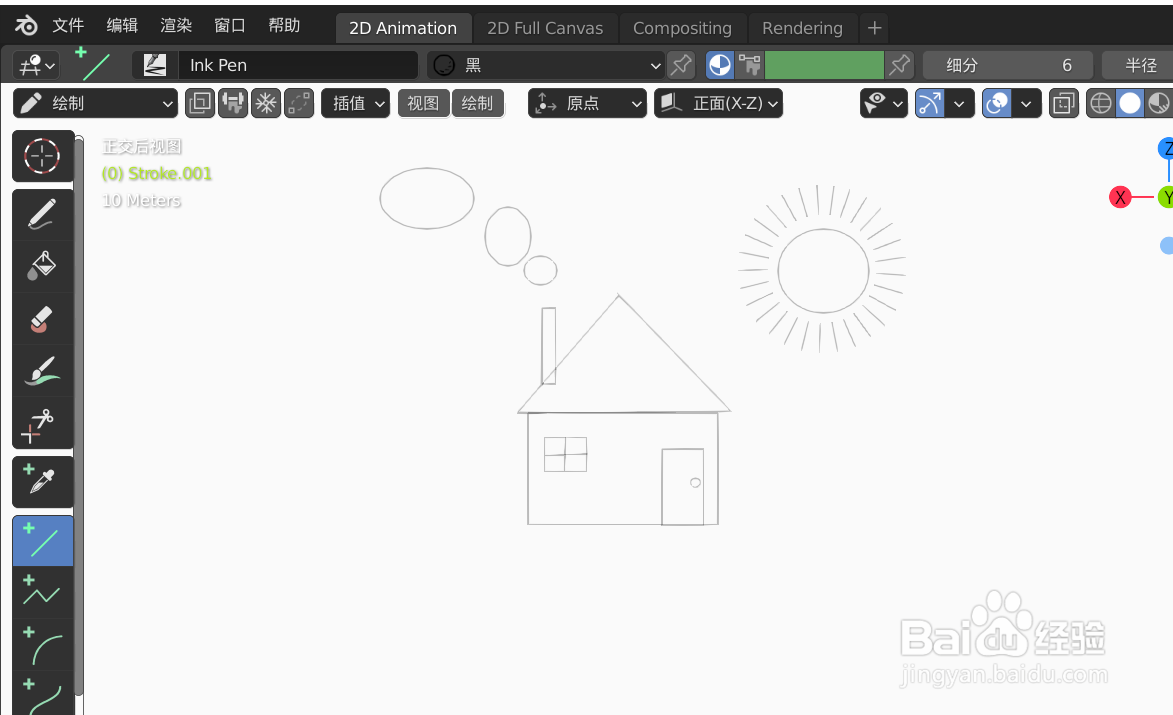Toggle add weight data option

pyautogui.click(x=233, y=103)
